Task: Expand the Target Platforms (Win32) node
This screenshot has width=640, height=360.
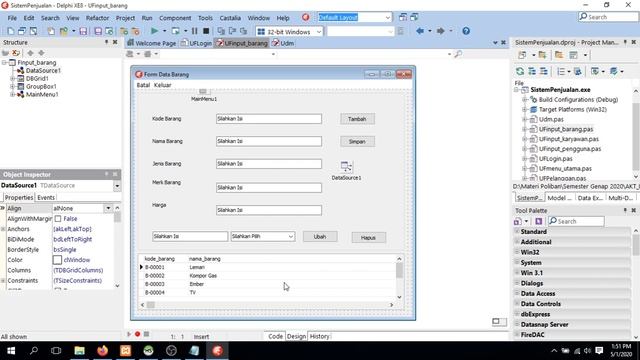Action: point(525,109)
